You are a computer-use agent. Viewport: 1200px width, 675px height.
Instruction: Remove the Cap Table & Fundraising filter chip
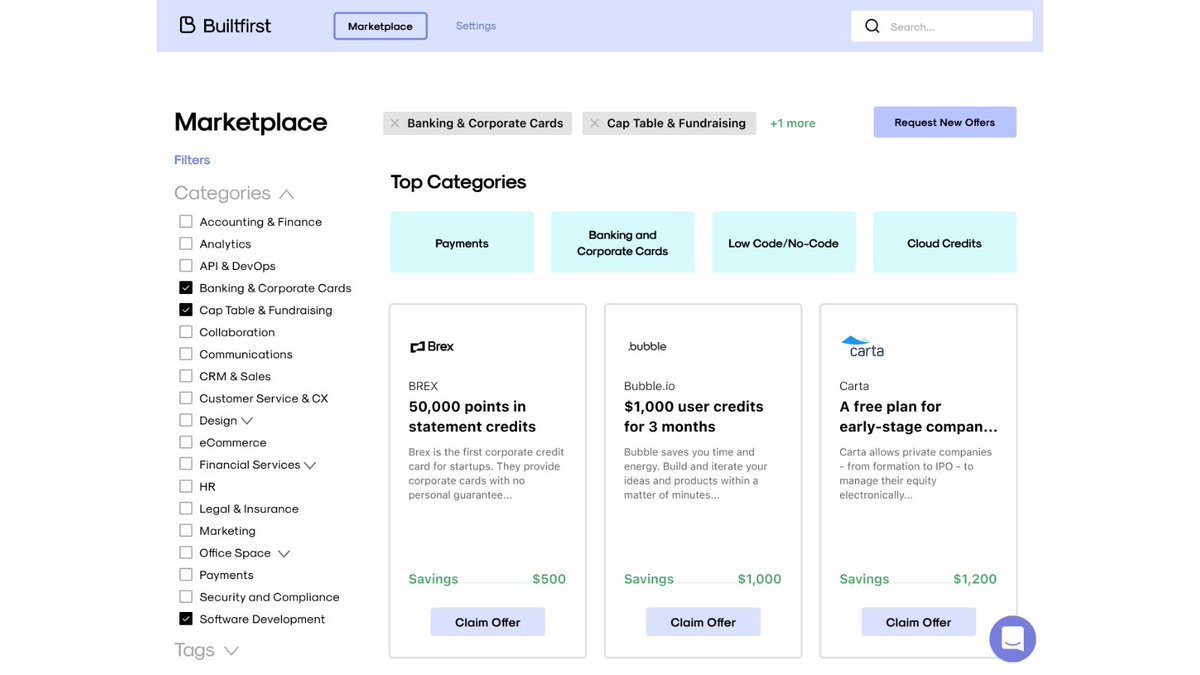pyautogui.click(x=595, y=123)
